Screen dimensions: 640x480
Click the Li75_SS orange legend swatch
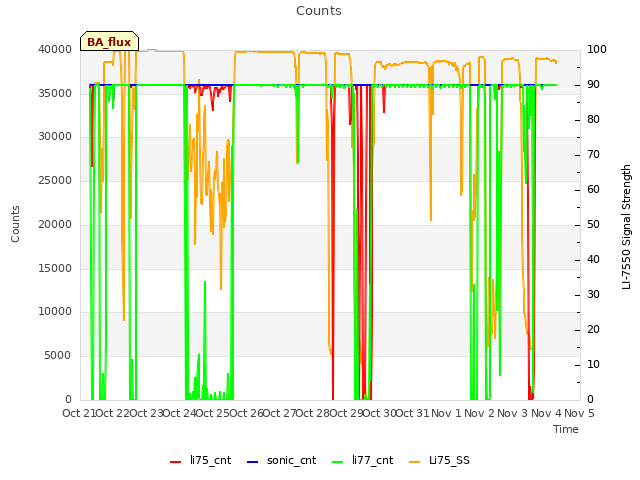415,462
